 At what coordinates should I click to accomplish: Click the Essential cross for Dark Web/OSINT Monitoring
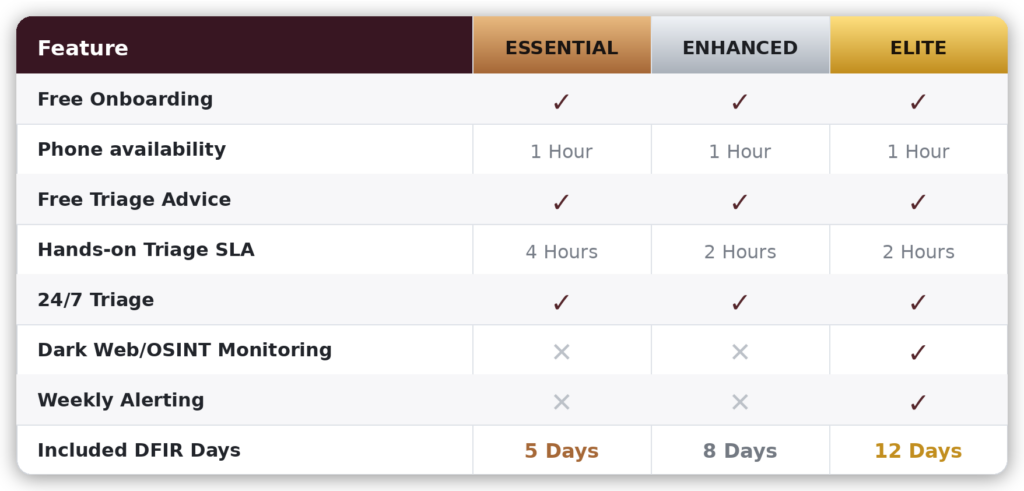coord(561,352)
